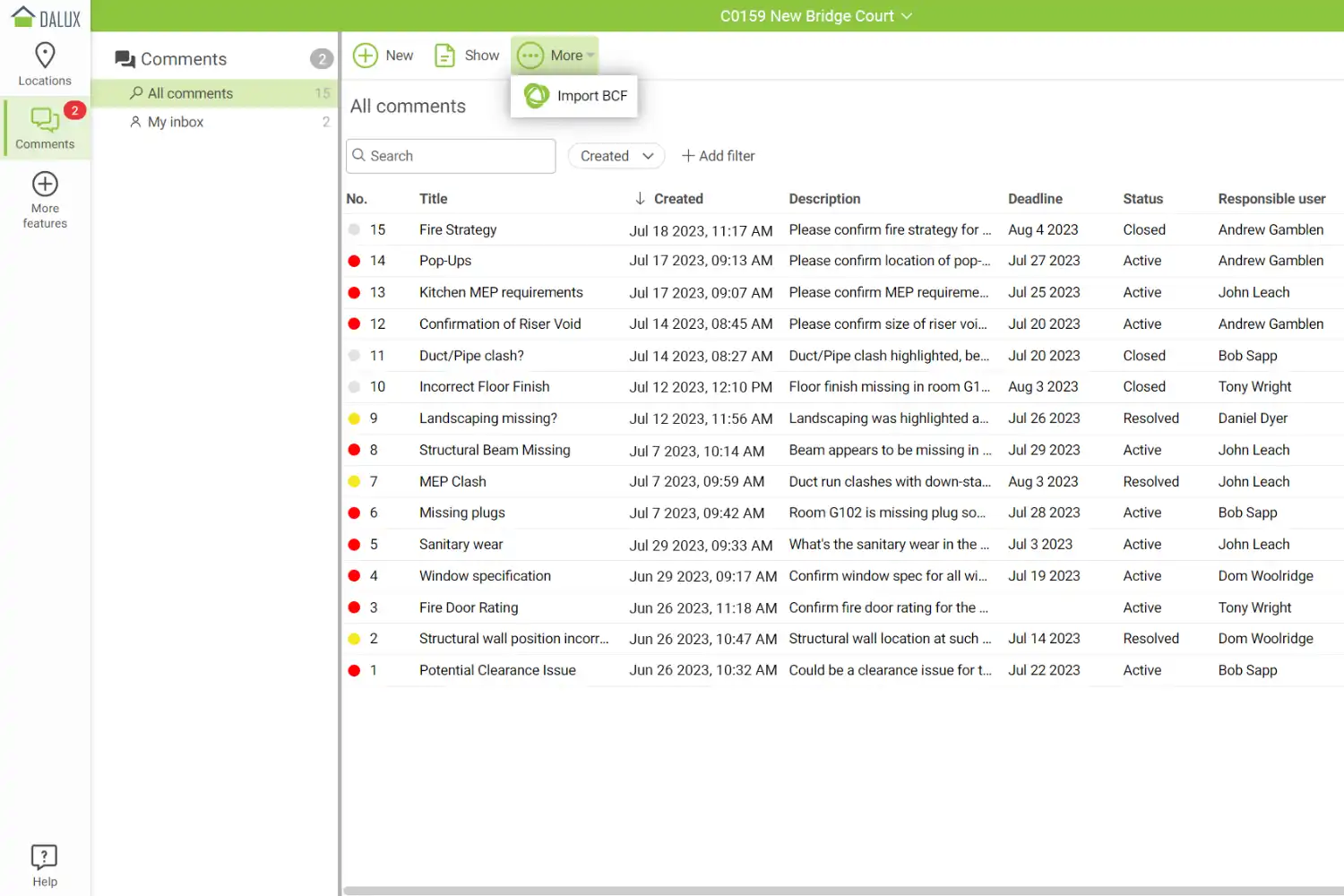Screen dimensions: 1344x896
Task: Click Daniel Dyer responsible user cell
Action: (1253, 418)
